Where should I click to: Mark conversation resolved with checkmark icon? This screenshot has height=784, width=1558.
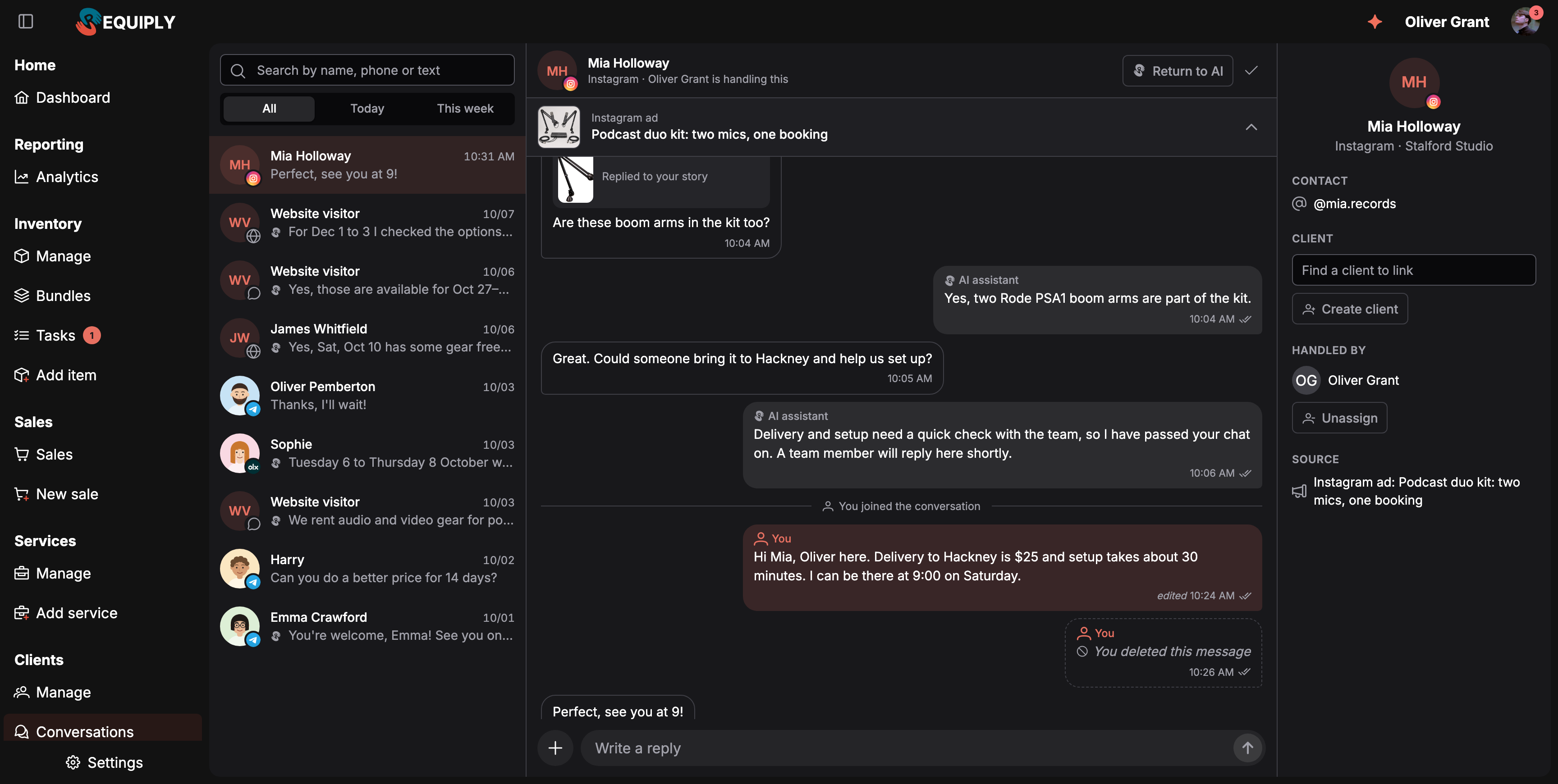1251,71
